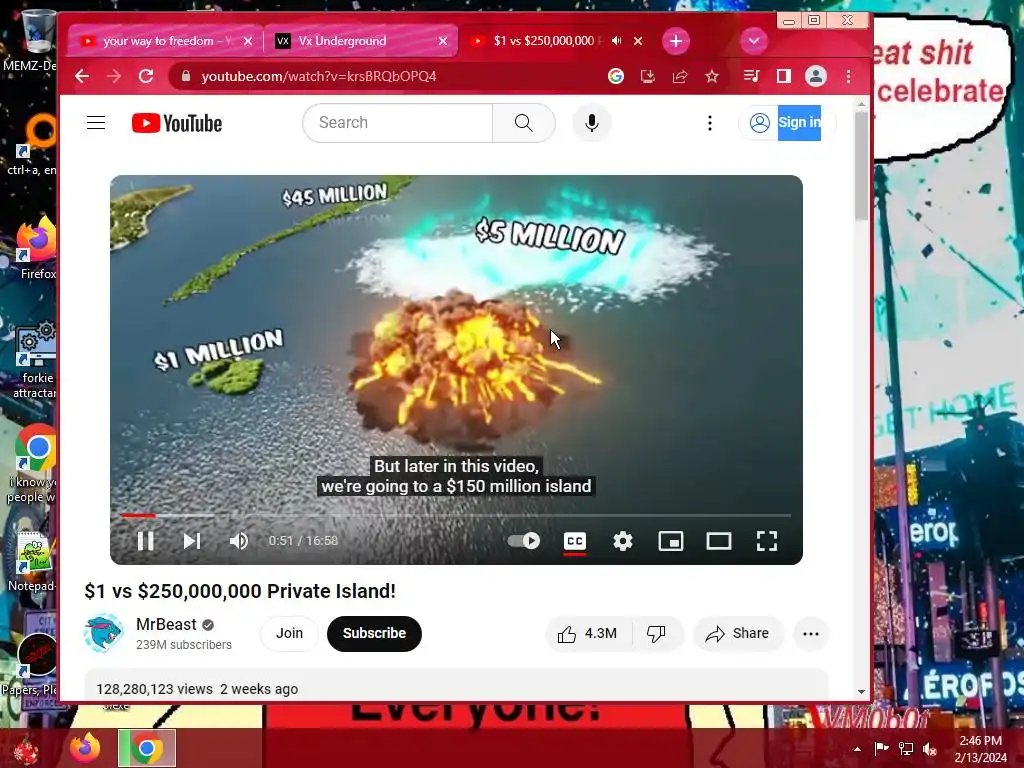
Task: Seek on the video progress bar
Action: pyautogui.click(x=456, y=515)
